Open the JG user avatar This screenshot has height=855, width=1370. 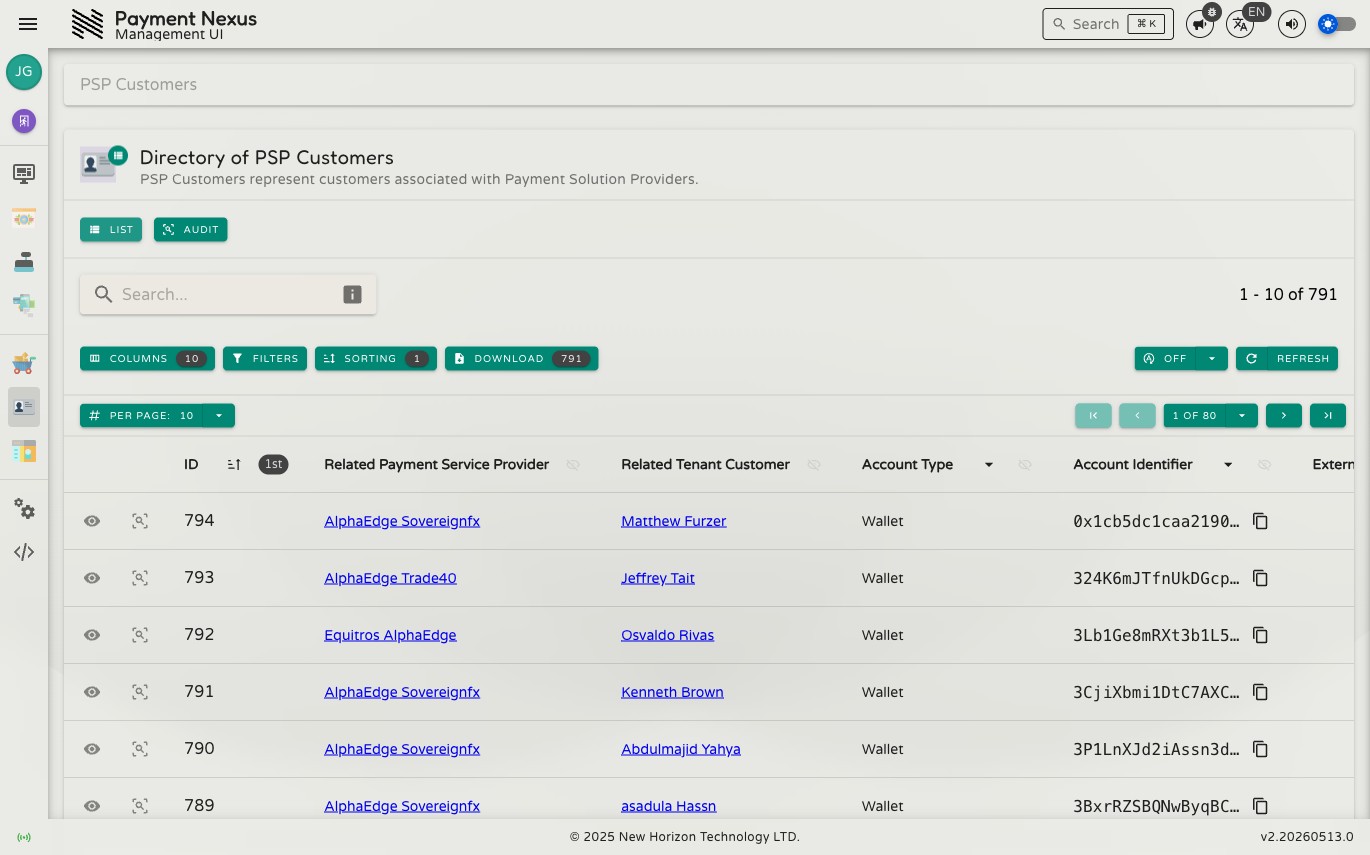click(x=24, y=72)
